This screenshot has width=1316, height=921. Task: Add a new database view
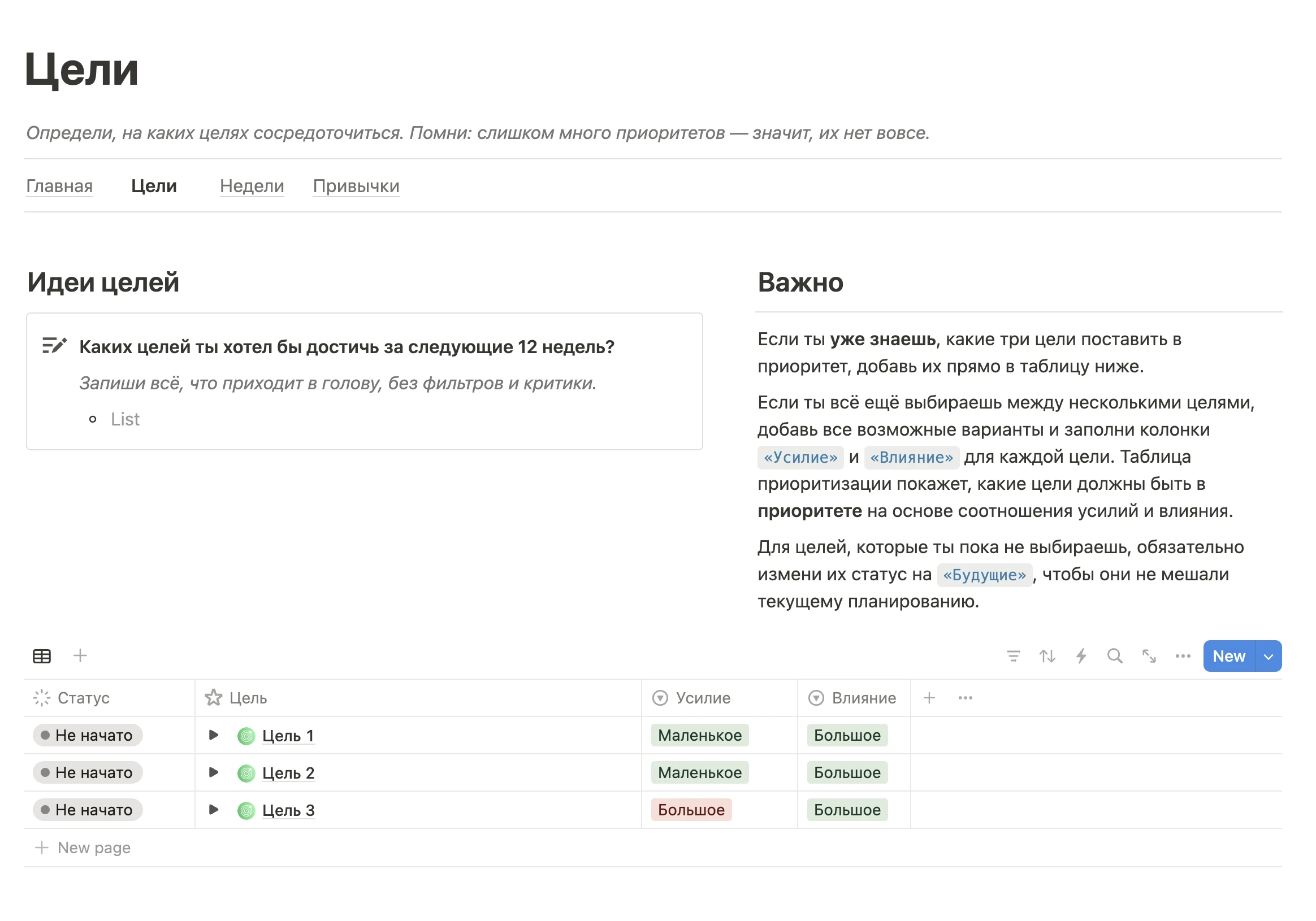80,655
